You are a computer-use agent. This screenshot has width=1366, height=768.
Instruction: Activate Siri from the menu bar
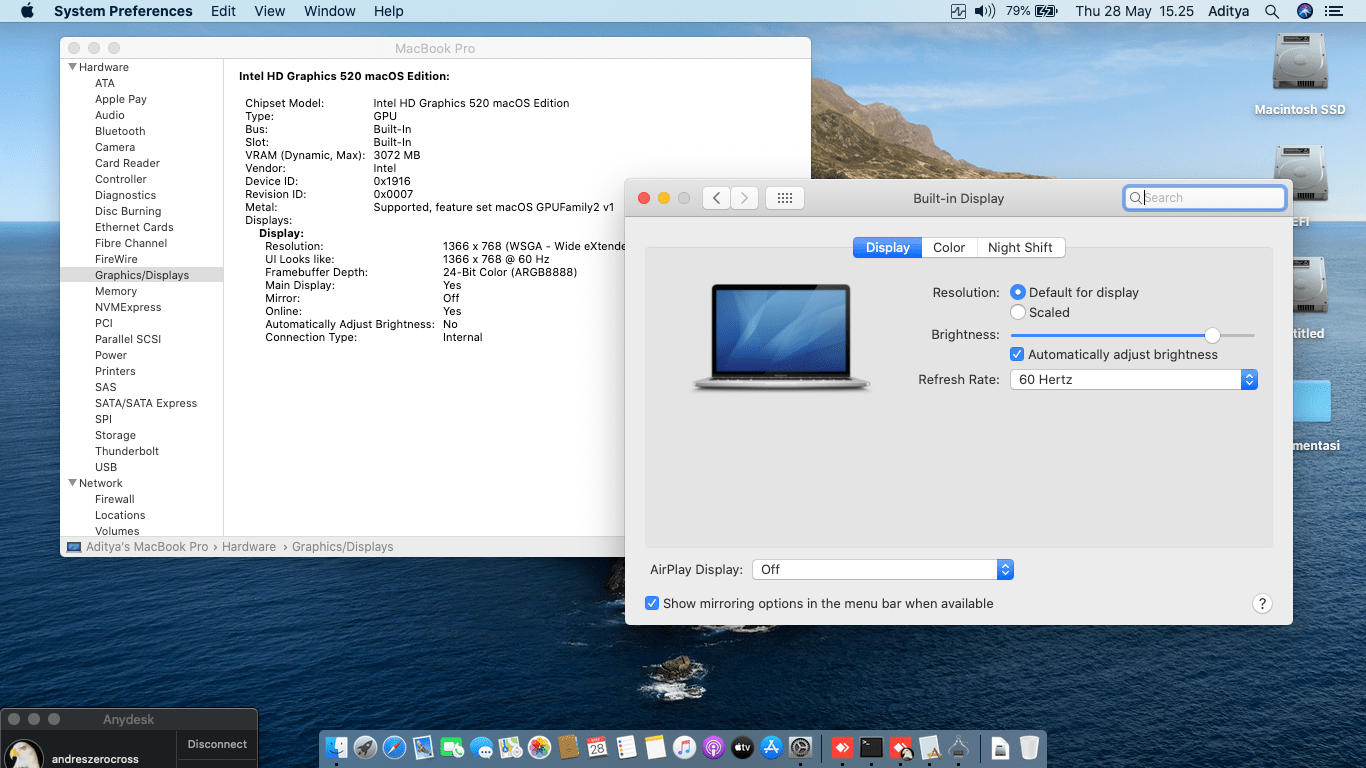(1304, 11)
